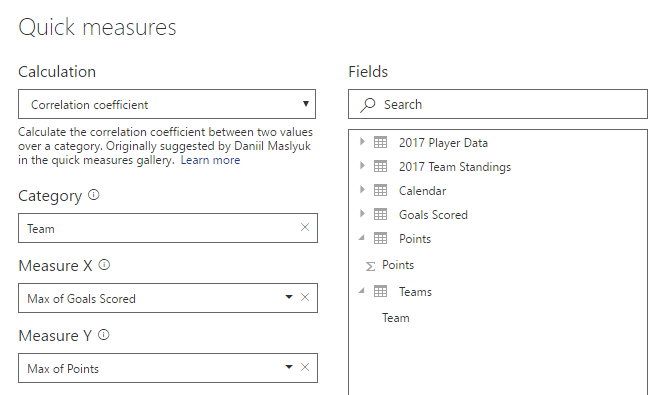The height and width of the screenshot is (395, 655).
Task: Expand the 2017 Player Data table
Action: tap(362, 142)
